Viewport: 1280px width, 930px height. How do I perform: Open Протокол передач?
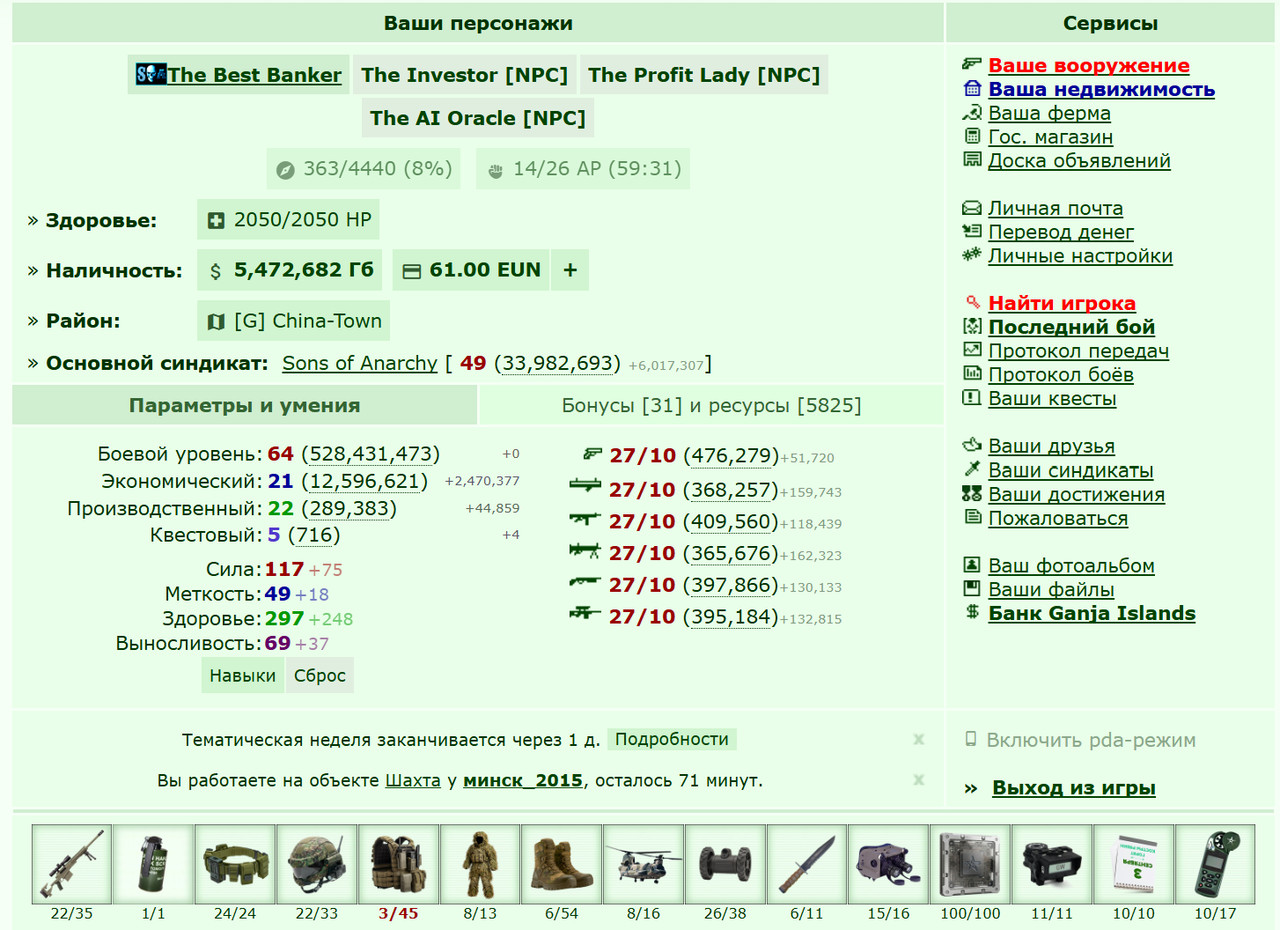click(x=1078, y=351)
